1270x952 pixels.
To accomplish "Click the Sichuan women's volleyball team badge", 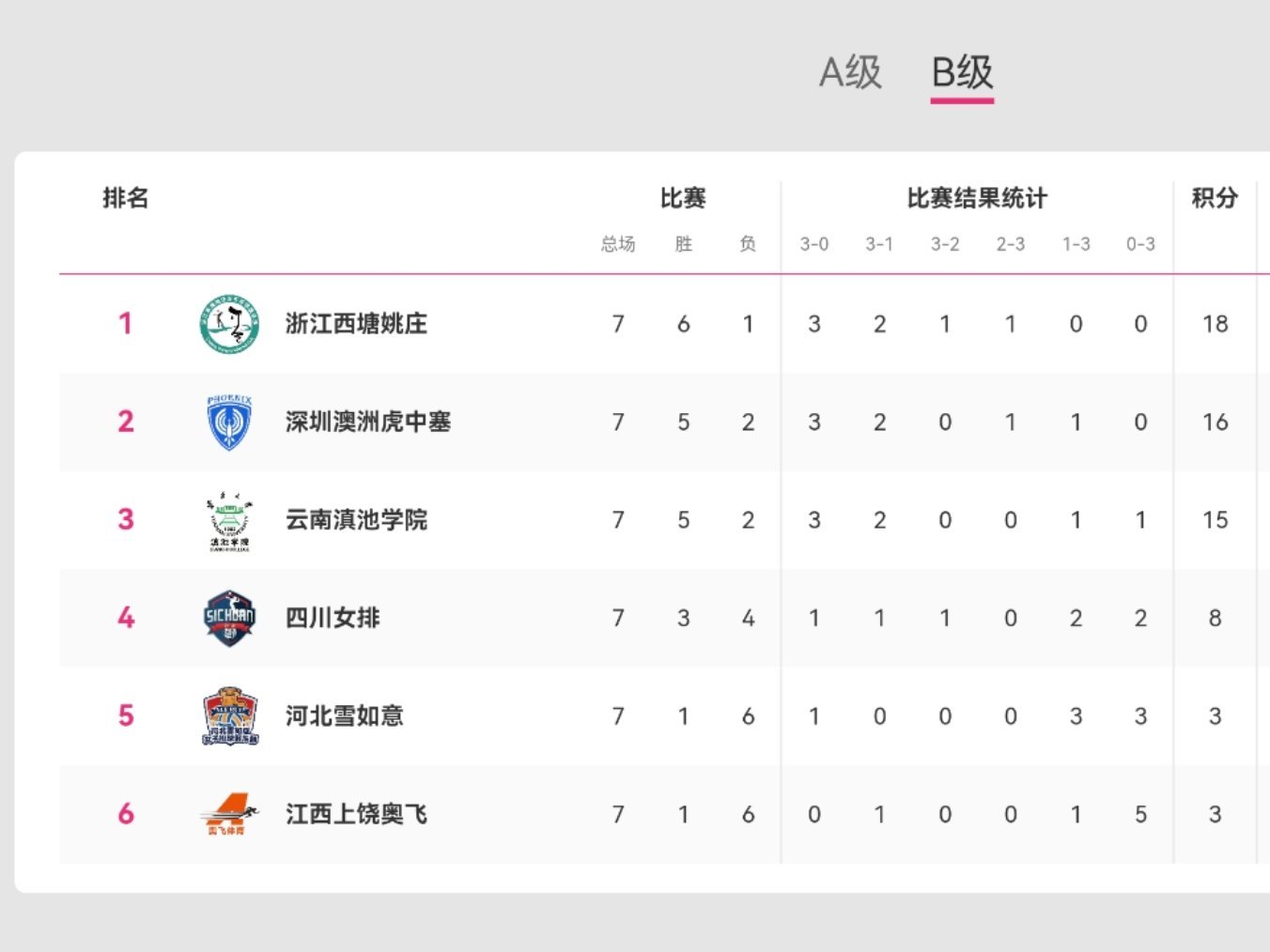I will 228,618.
